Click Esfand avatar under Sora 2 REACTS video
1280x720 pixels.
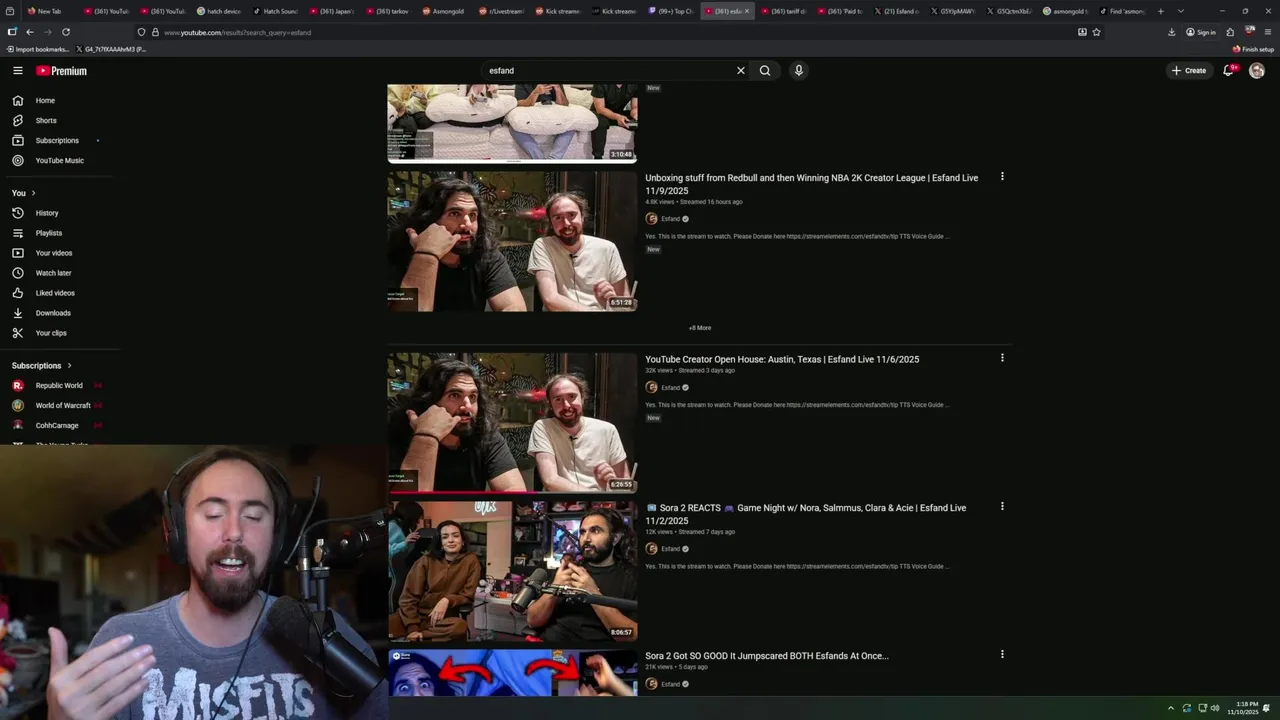[x=651, y=549]
